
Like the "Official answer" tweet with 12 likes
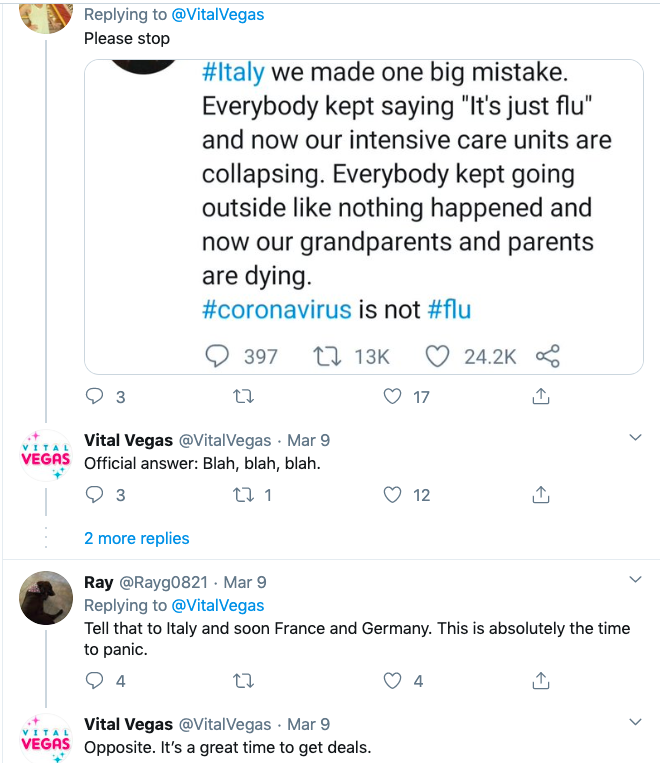393,495
